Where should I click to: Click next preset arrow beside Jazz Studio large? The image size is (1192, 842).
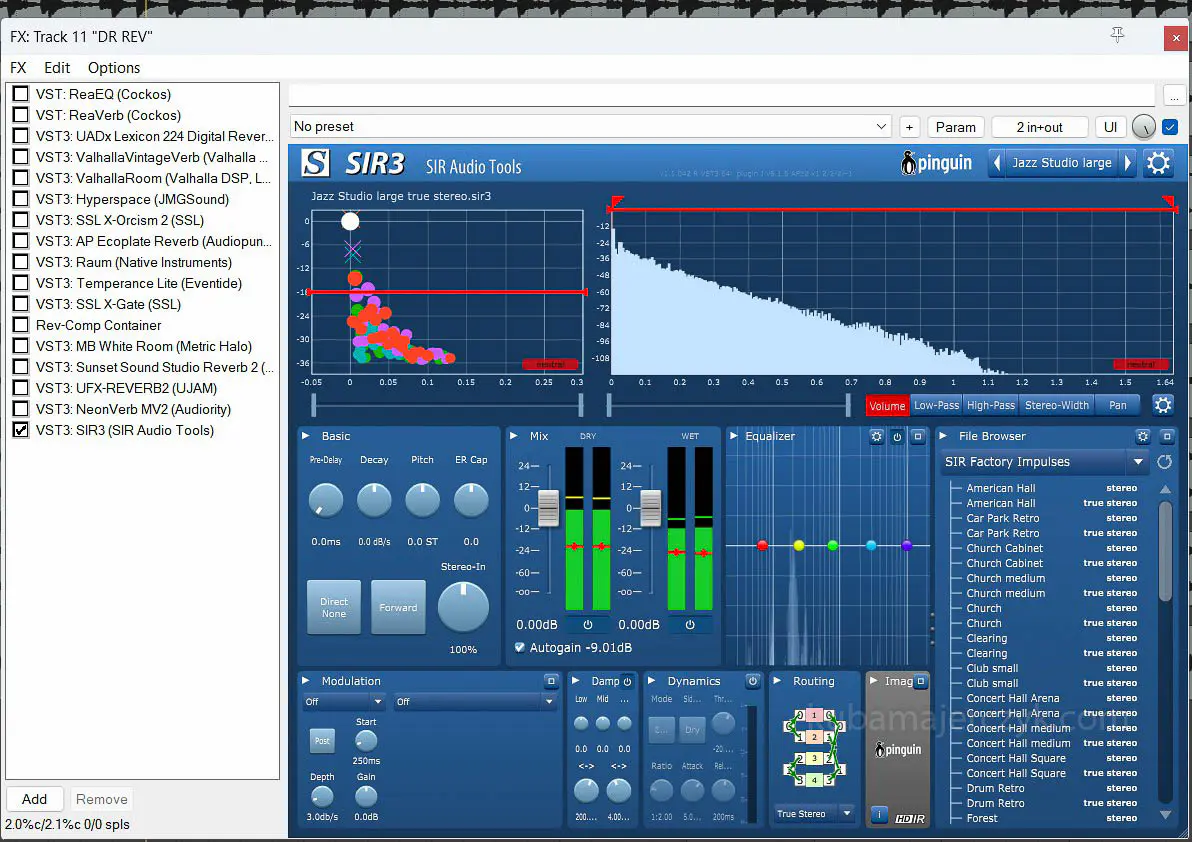pos(1128,163)
